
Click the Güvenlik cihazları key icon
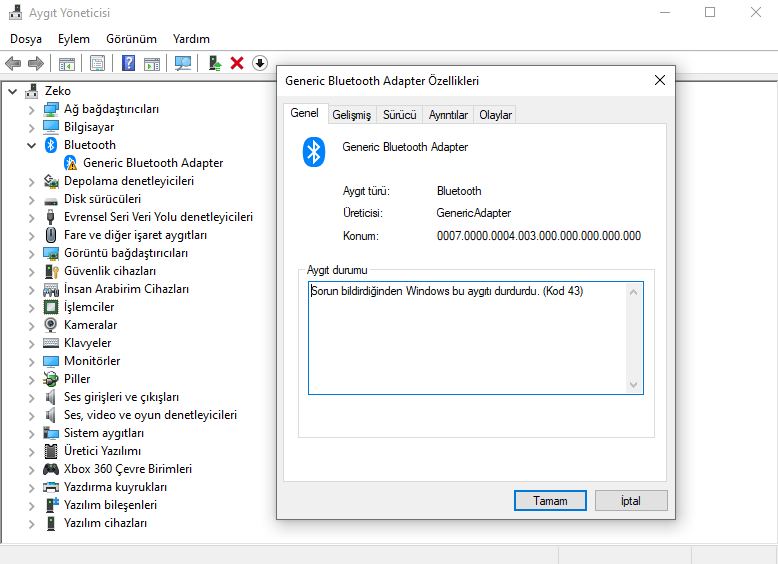pyautogui.click(x=52, y=271)
